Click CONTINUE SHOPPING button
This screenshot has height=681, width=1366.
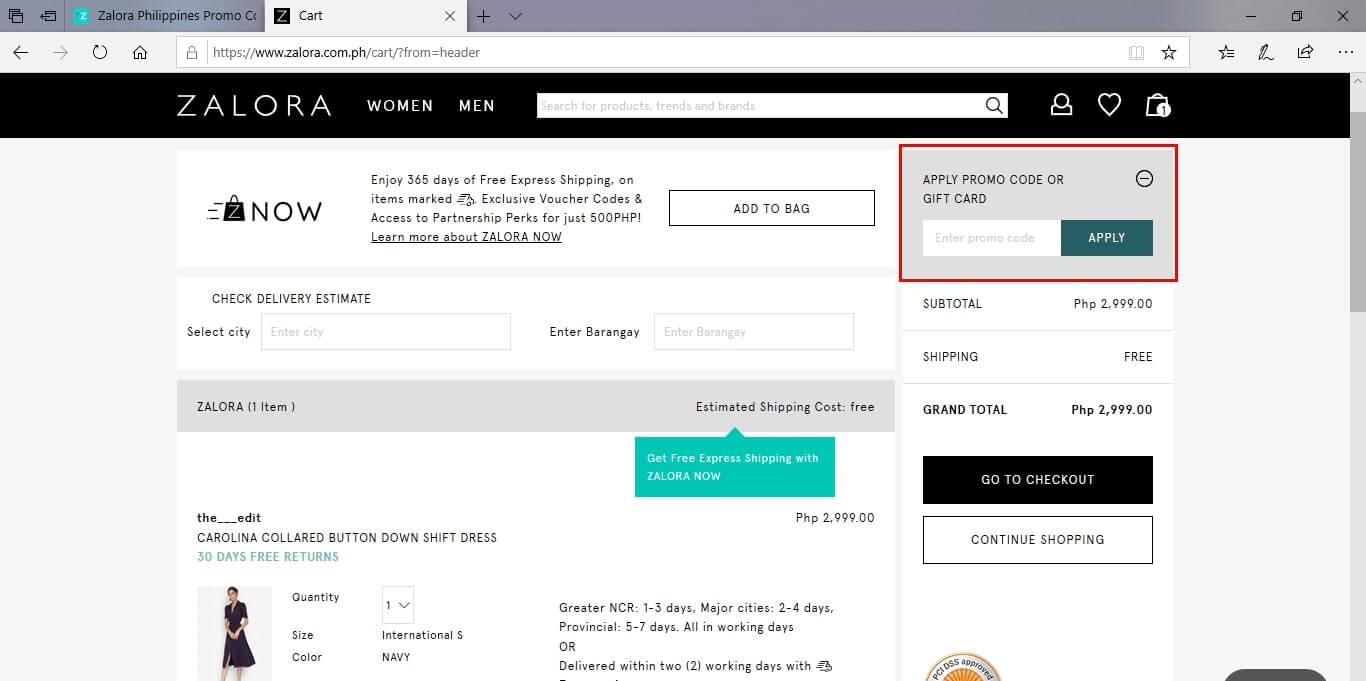tap(1038, 540)
